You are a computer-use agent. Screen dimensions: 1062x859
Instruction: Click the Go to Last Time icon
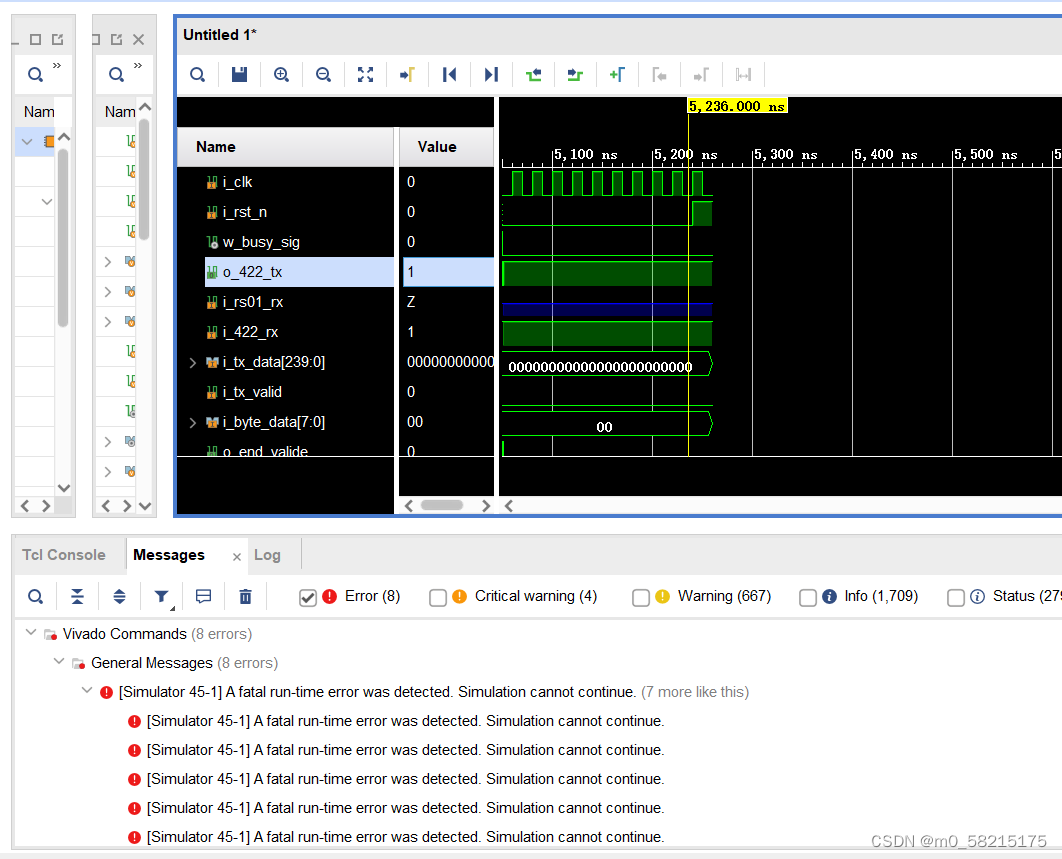pyautogui.click(x=489, y=74)
